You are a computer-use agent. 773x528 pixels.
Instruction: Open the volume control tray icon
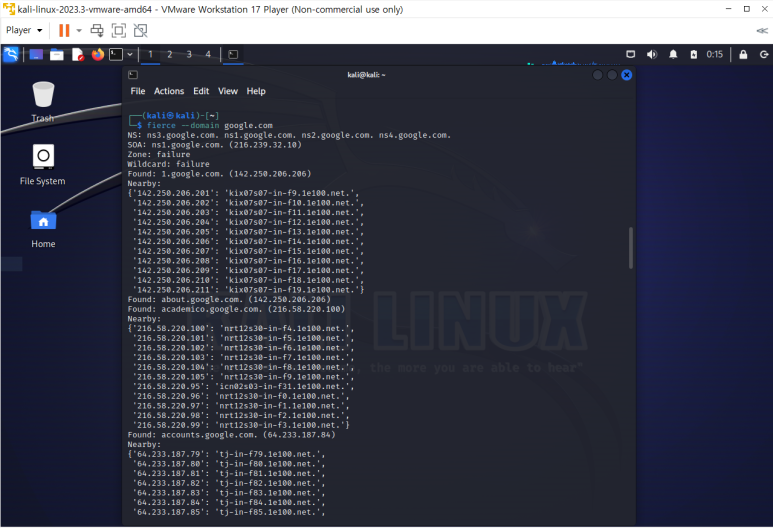tap(652, 54)
